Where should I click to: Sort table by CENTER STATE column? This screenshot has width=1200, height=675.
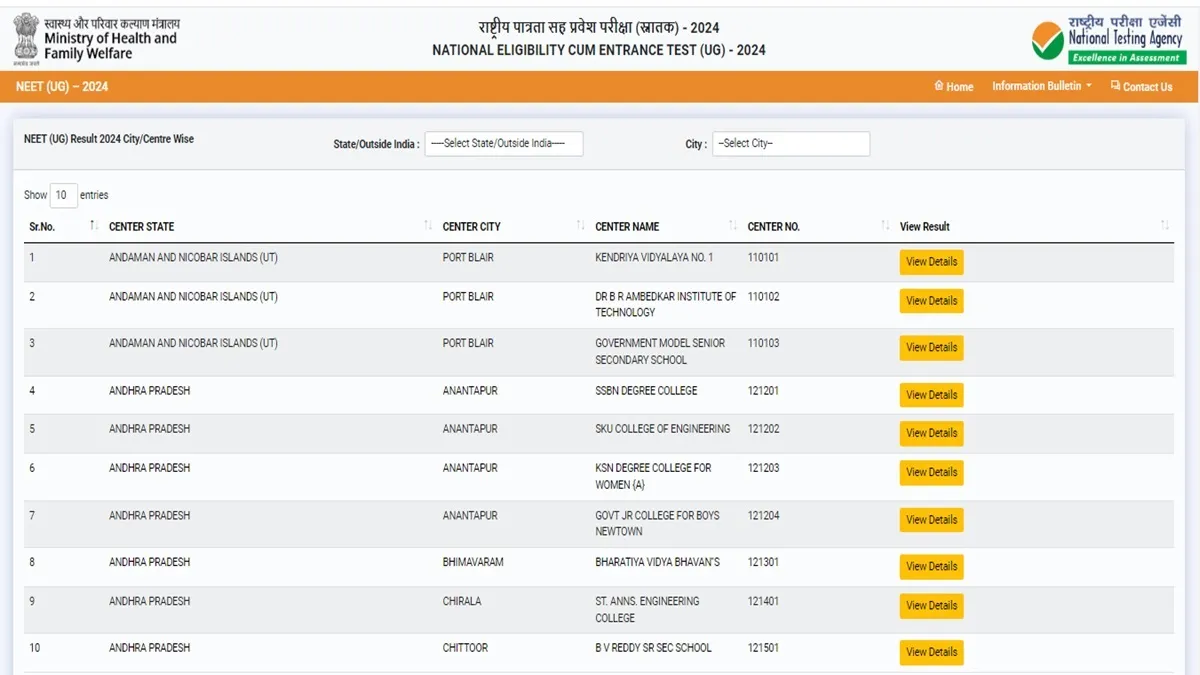click(x=269, y=226)
